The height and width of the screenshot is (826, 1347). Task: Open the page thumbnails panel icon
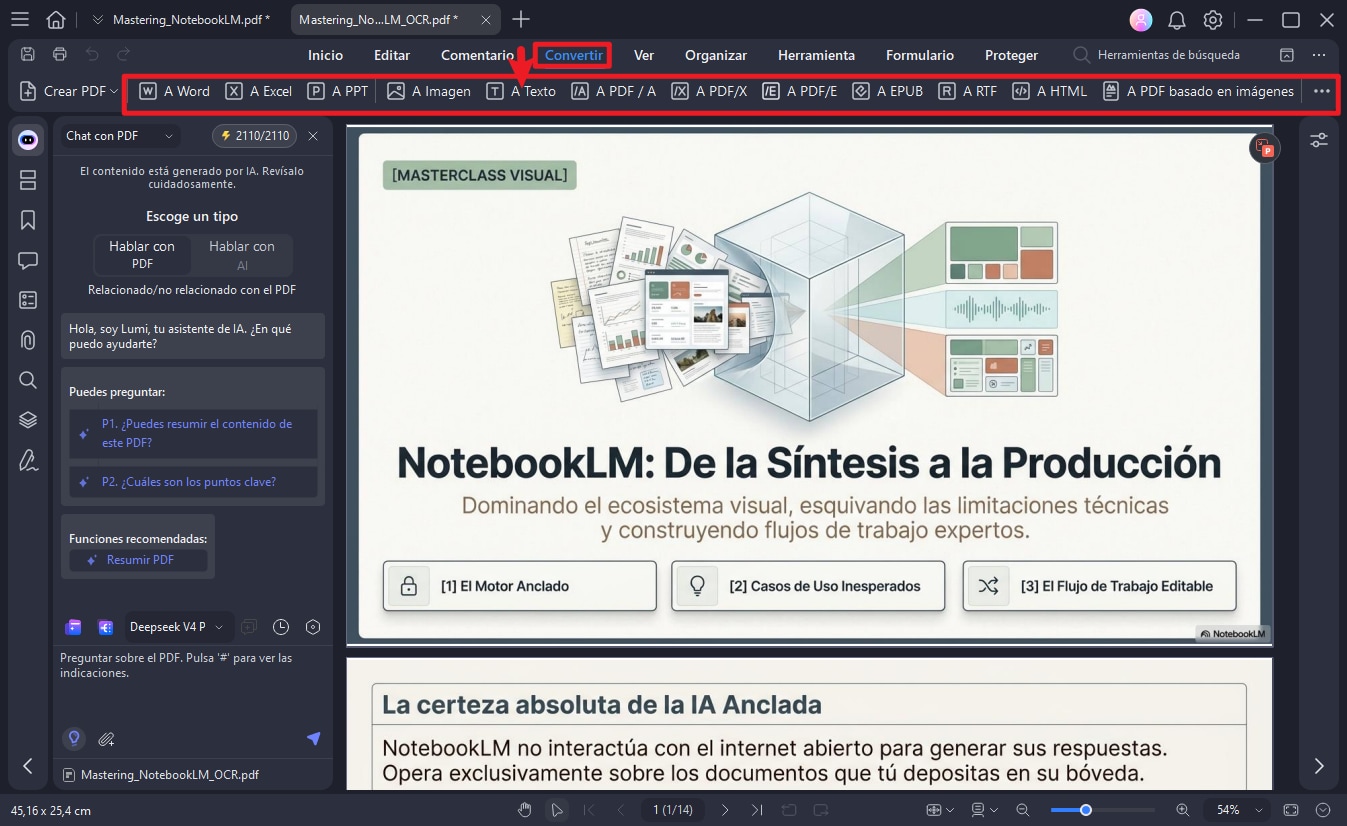(28, 180)
